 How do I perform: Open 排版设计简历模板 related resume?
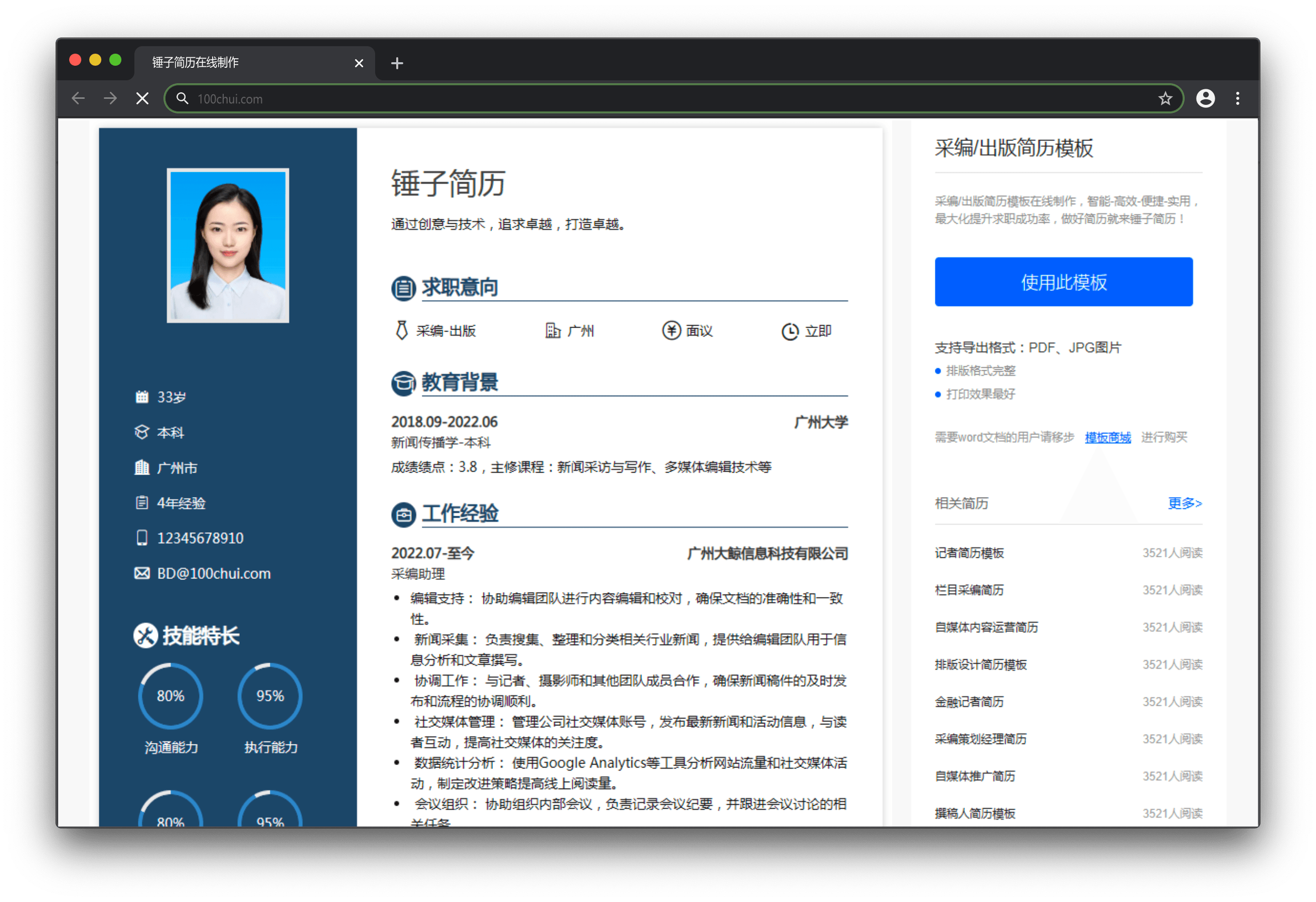coord(980,664)
